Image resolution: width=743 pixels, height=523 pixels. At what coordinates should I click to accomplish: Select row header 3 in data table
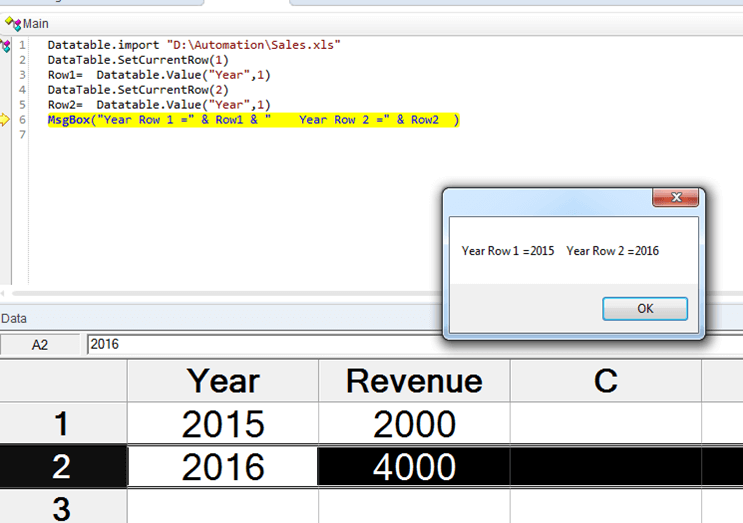(63, 508)
